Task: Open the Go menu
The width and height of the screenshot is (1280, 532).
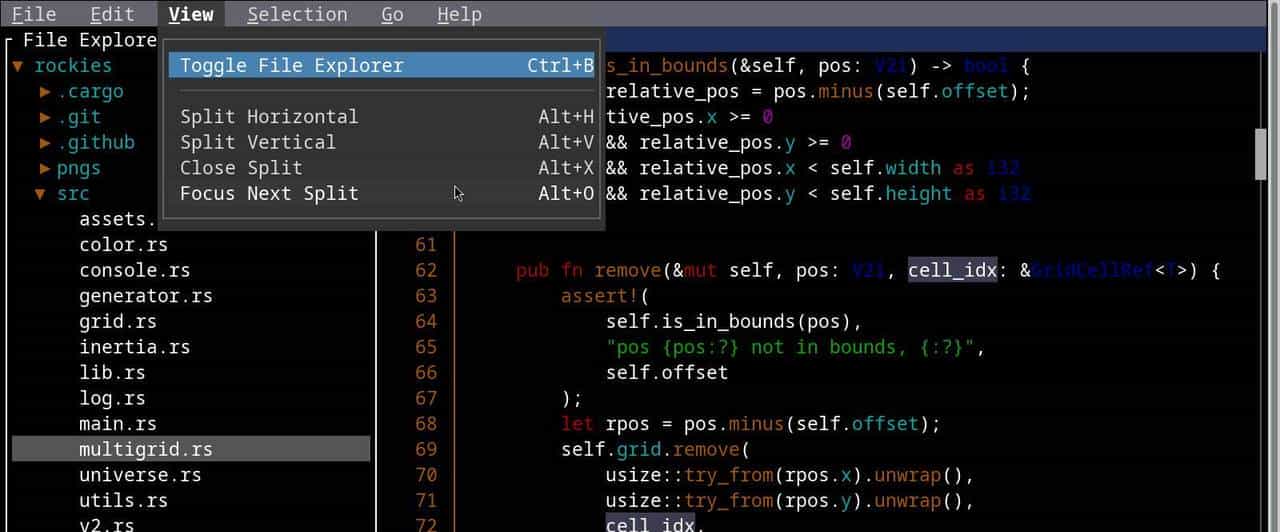Action: pyautogui.click(x=392, y=14)
